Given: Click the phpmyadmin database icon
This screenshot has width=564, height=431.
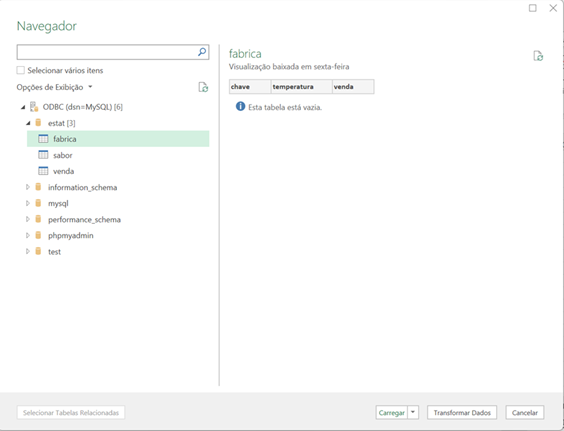Looking at the screenshot, I should pos(38,235).
